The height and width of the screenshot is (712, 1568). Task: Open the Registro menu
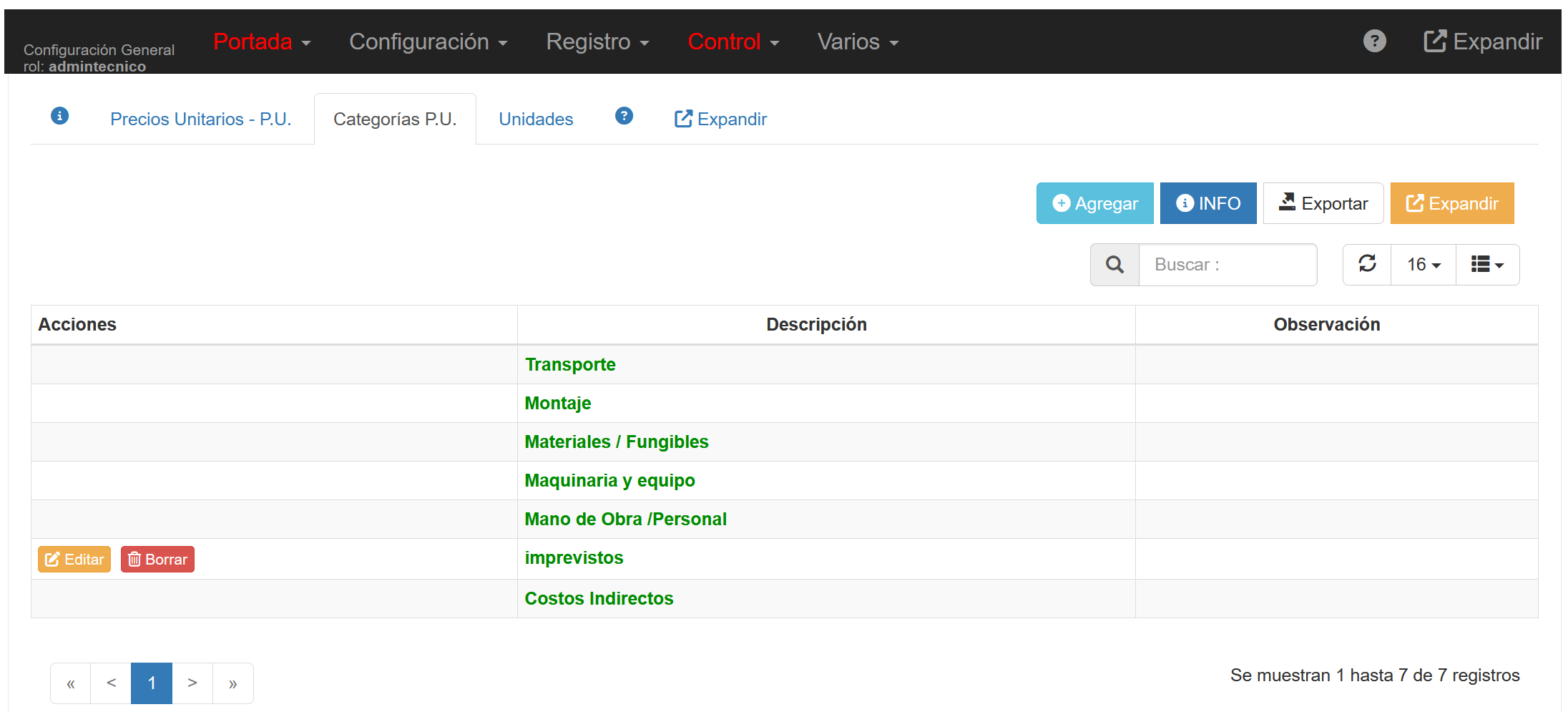[x=597, y=42]
